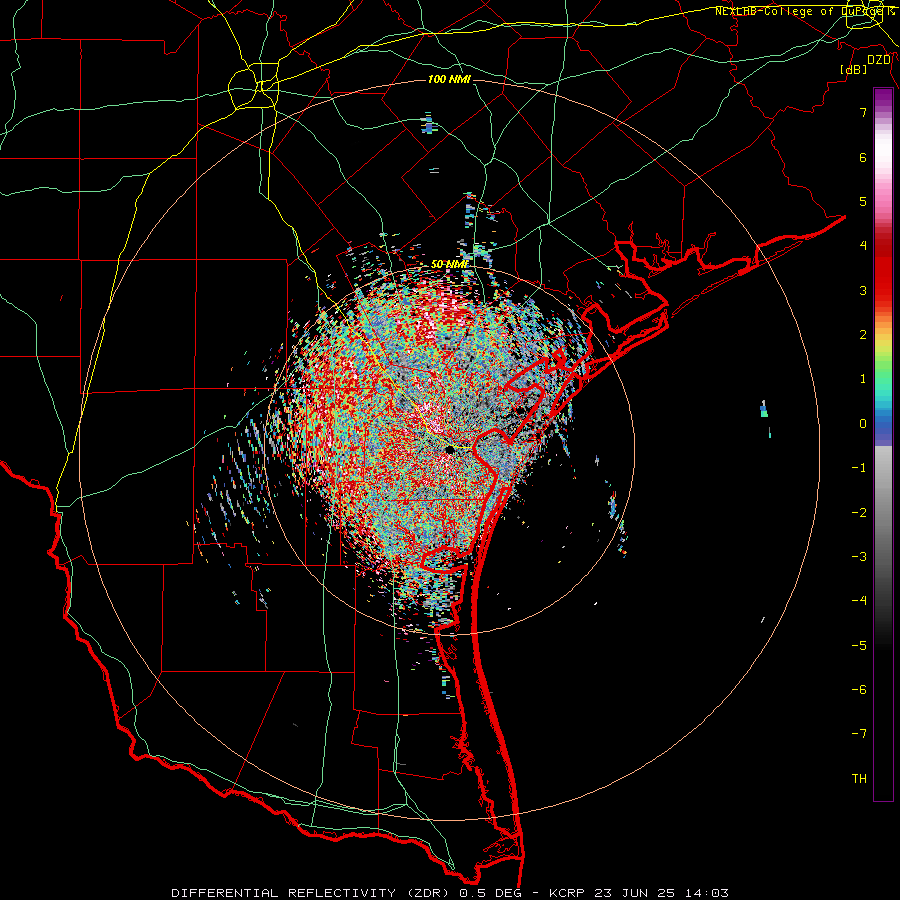
Task: Click the "-5" value on the color scale
Action: click(x=859, y=646)
